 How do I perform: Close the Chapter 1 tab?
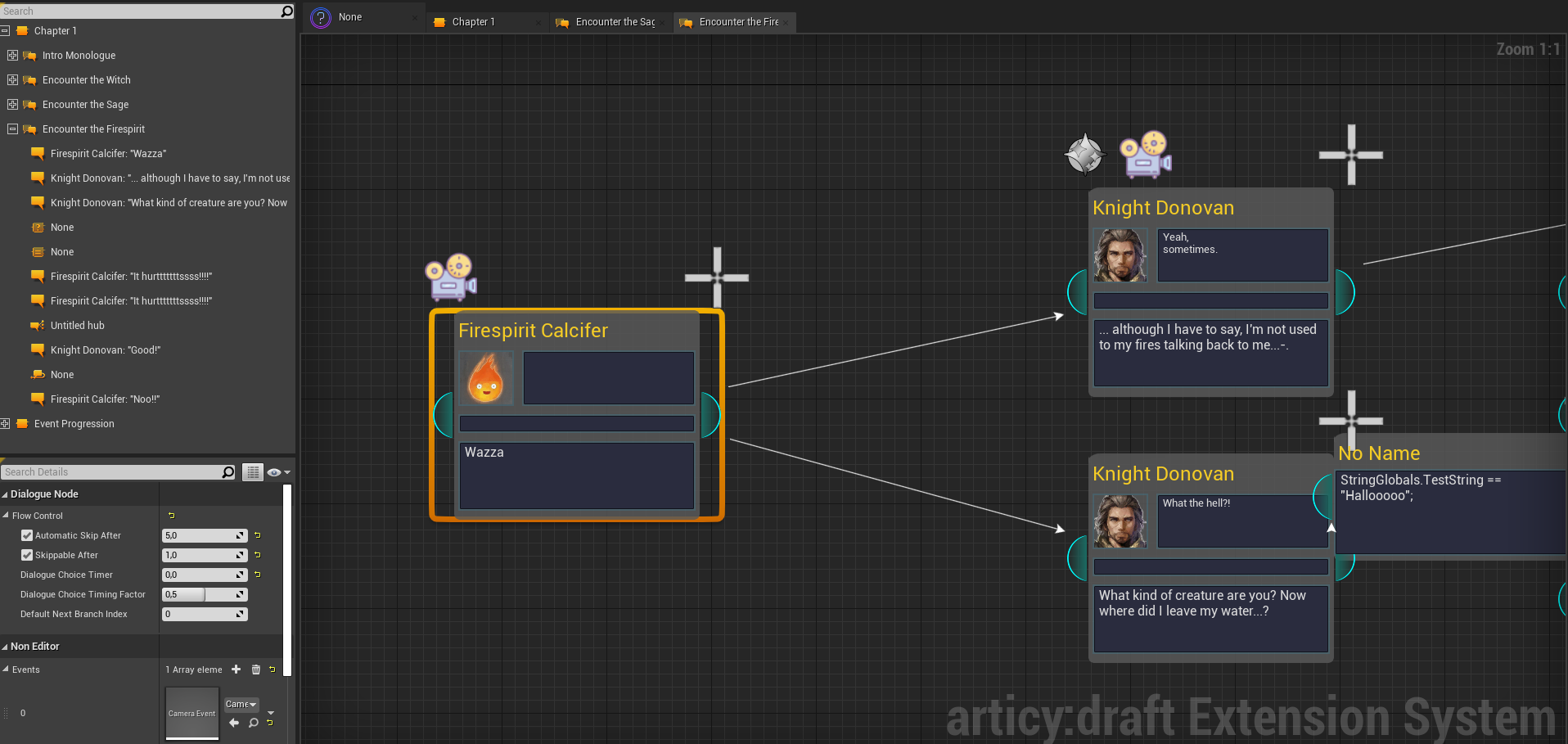click(538, 22)
